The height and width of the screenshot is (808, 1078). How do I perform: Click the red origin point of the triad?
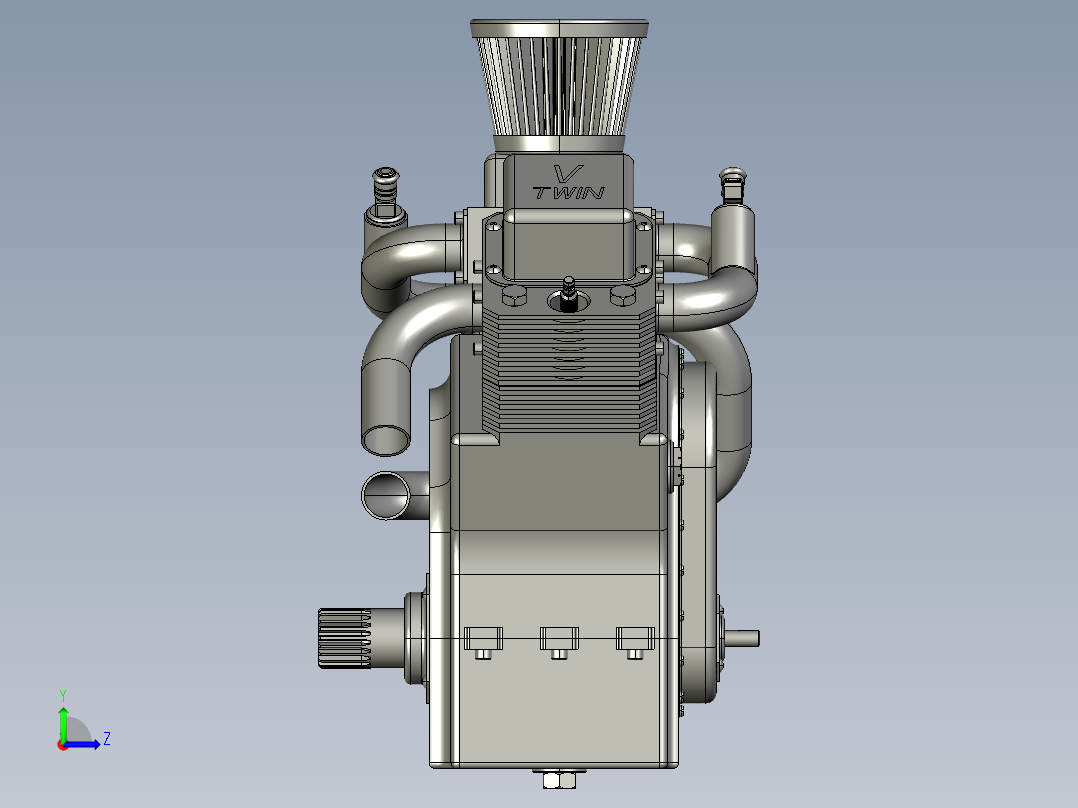pos(62,745)
